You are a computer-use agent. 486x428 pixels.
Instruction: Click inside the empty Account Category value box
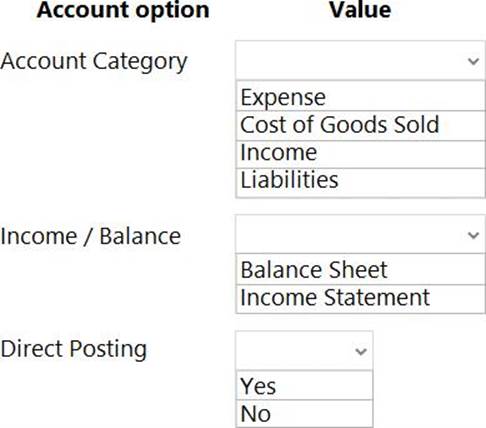pyautogui.click(x=360, y=60)
